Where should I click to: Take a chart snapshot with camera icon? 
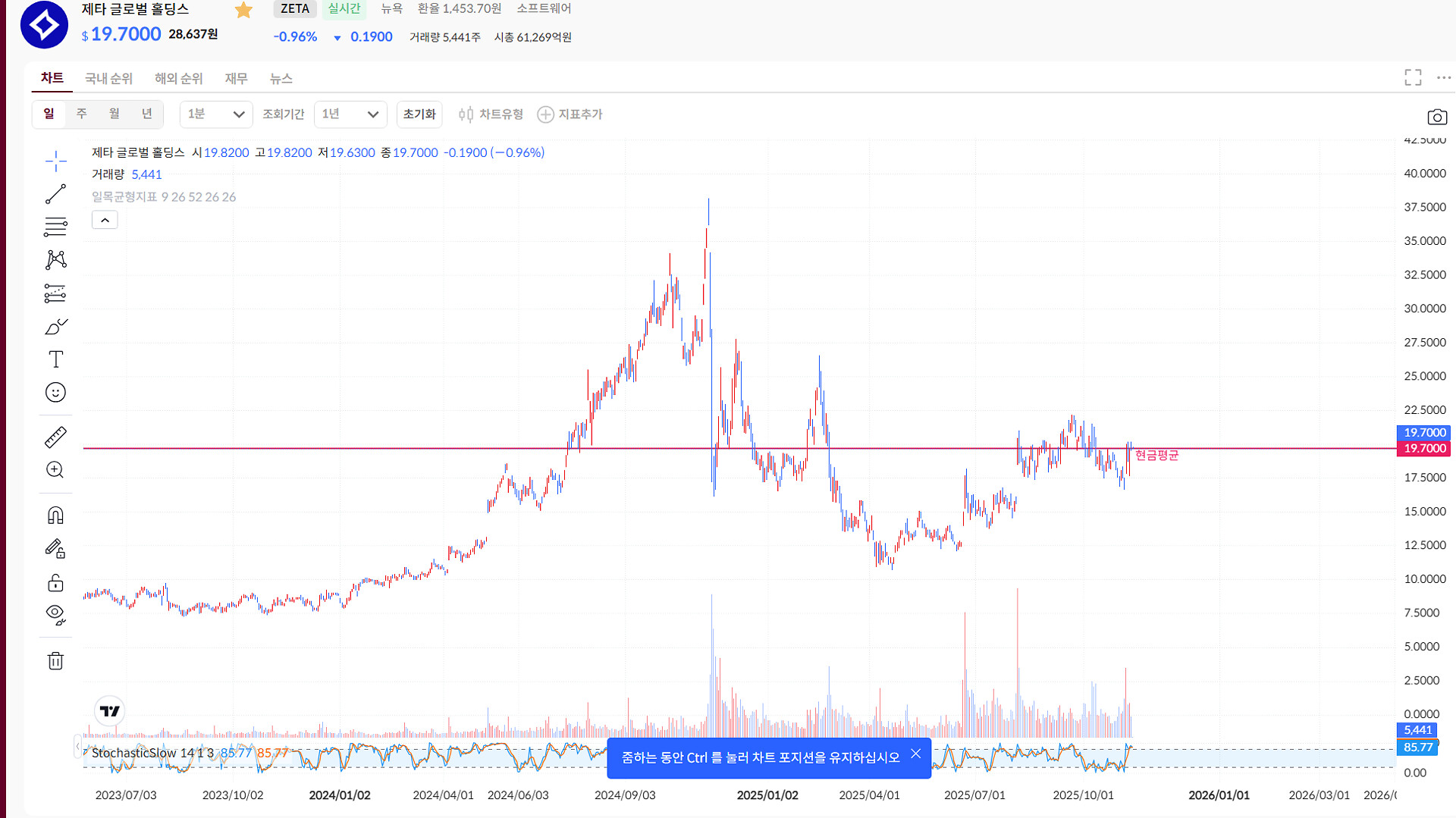coord(1437,117)
